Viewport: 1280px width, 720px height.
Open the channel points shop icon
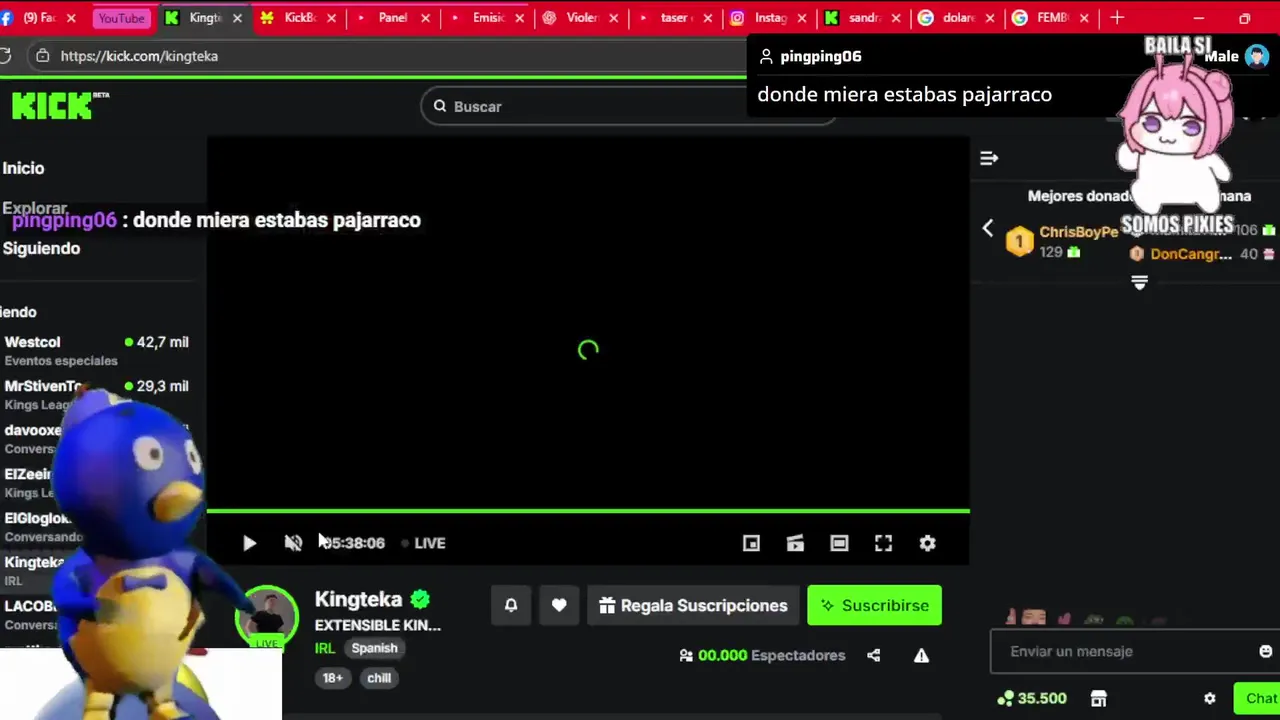1098,698
